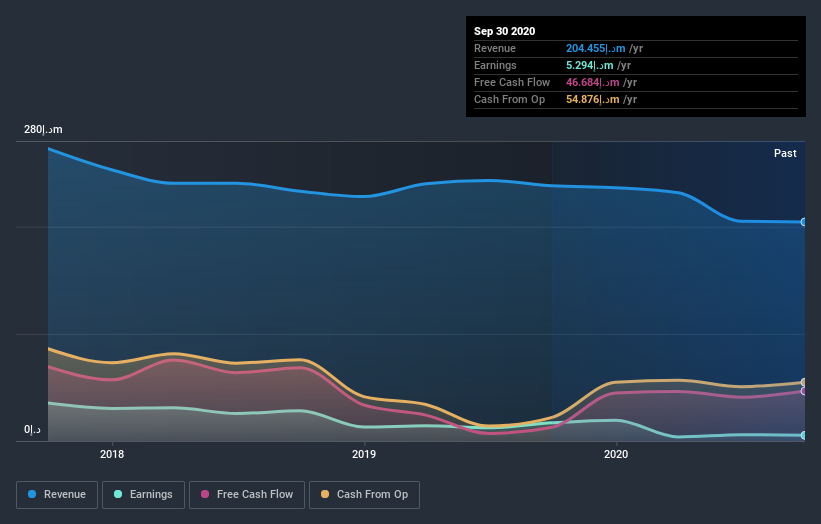This screenshot has width=821, height=524.
Task: Click the 280 y-axis label
Action: 43,129
